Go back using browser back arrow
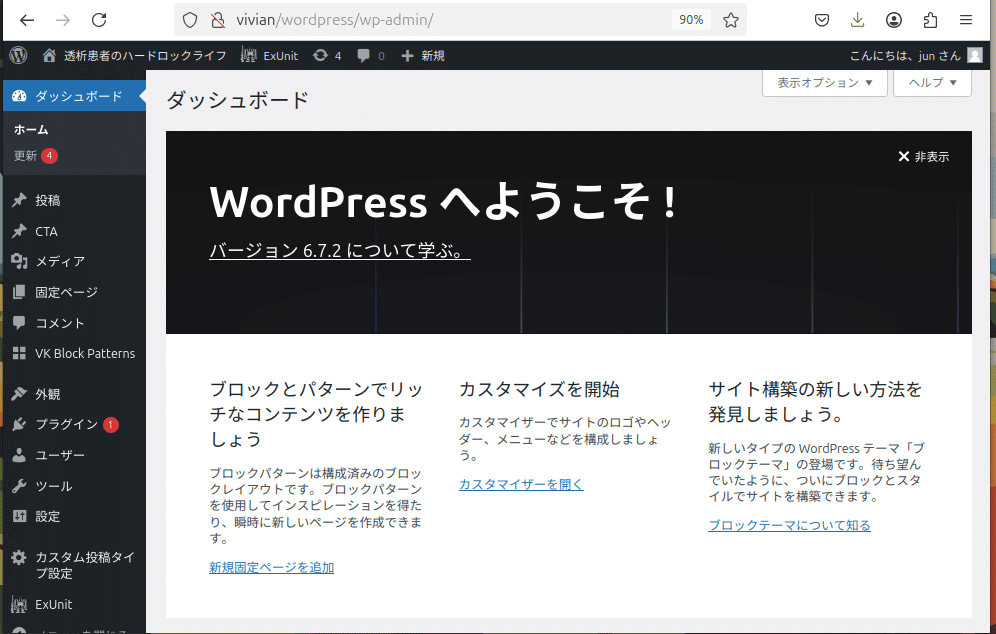Viewport: 996px width, 634px height. click(x=27, y=20)
